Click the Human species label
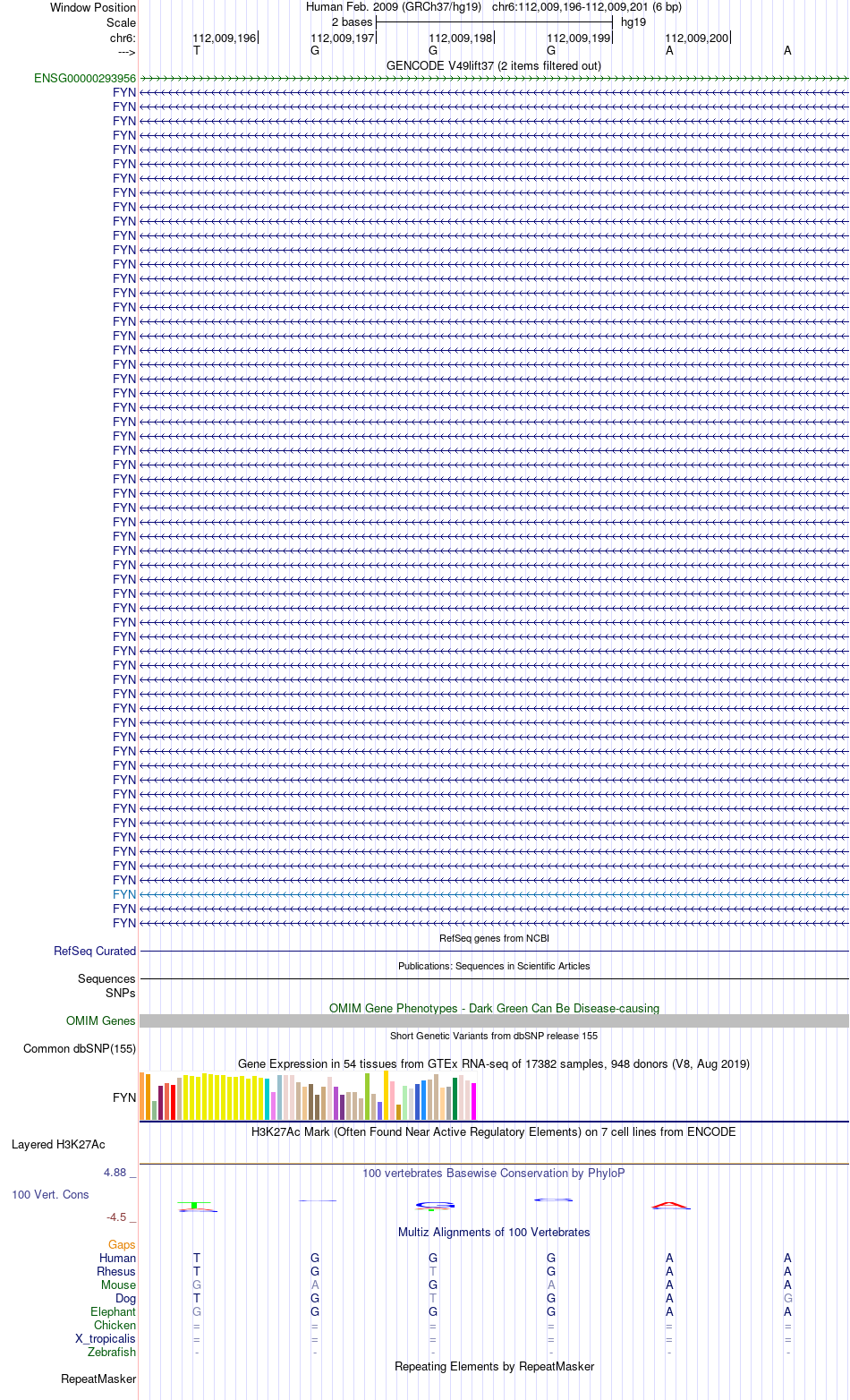The image size is (850, 1400). 118,1259
